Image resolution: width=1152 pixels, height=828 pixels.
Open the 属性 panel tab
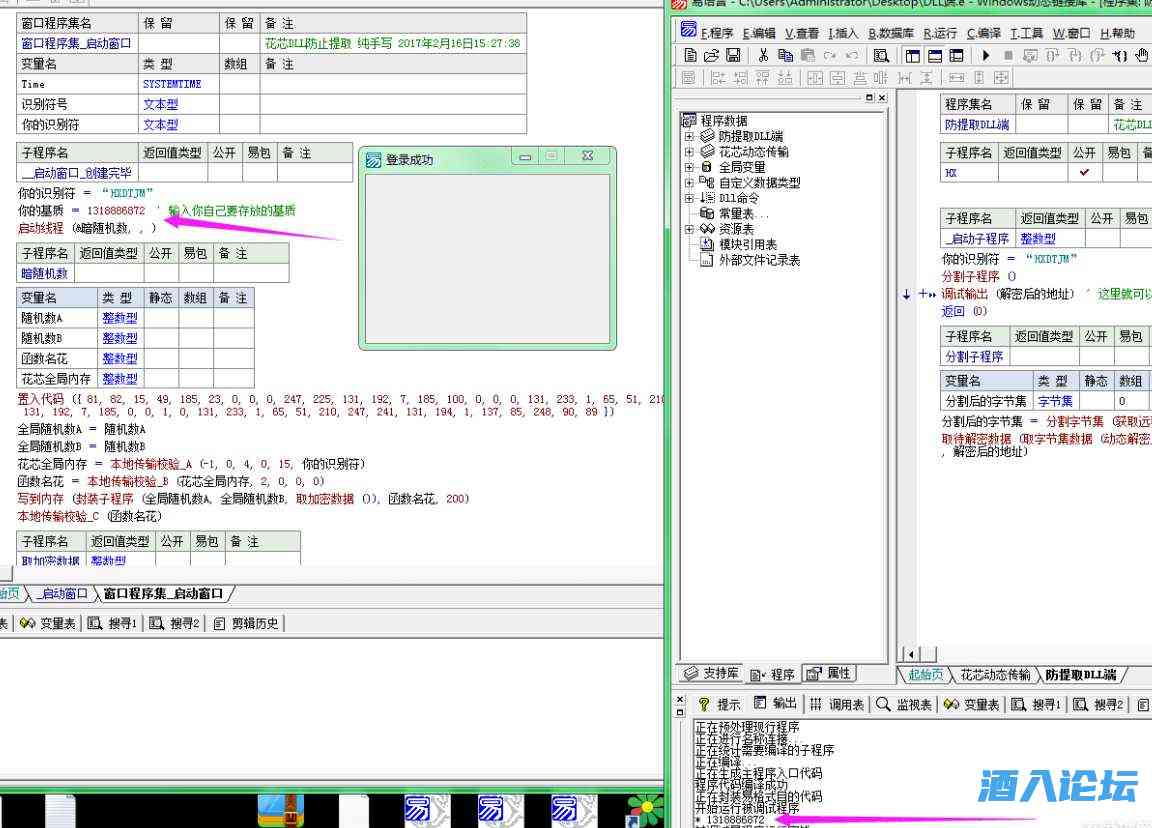829,674
